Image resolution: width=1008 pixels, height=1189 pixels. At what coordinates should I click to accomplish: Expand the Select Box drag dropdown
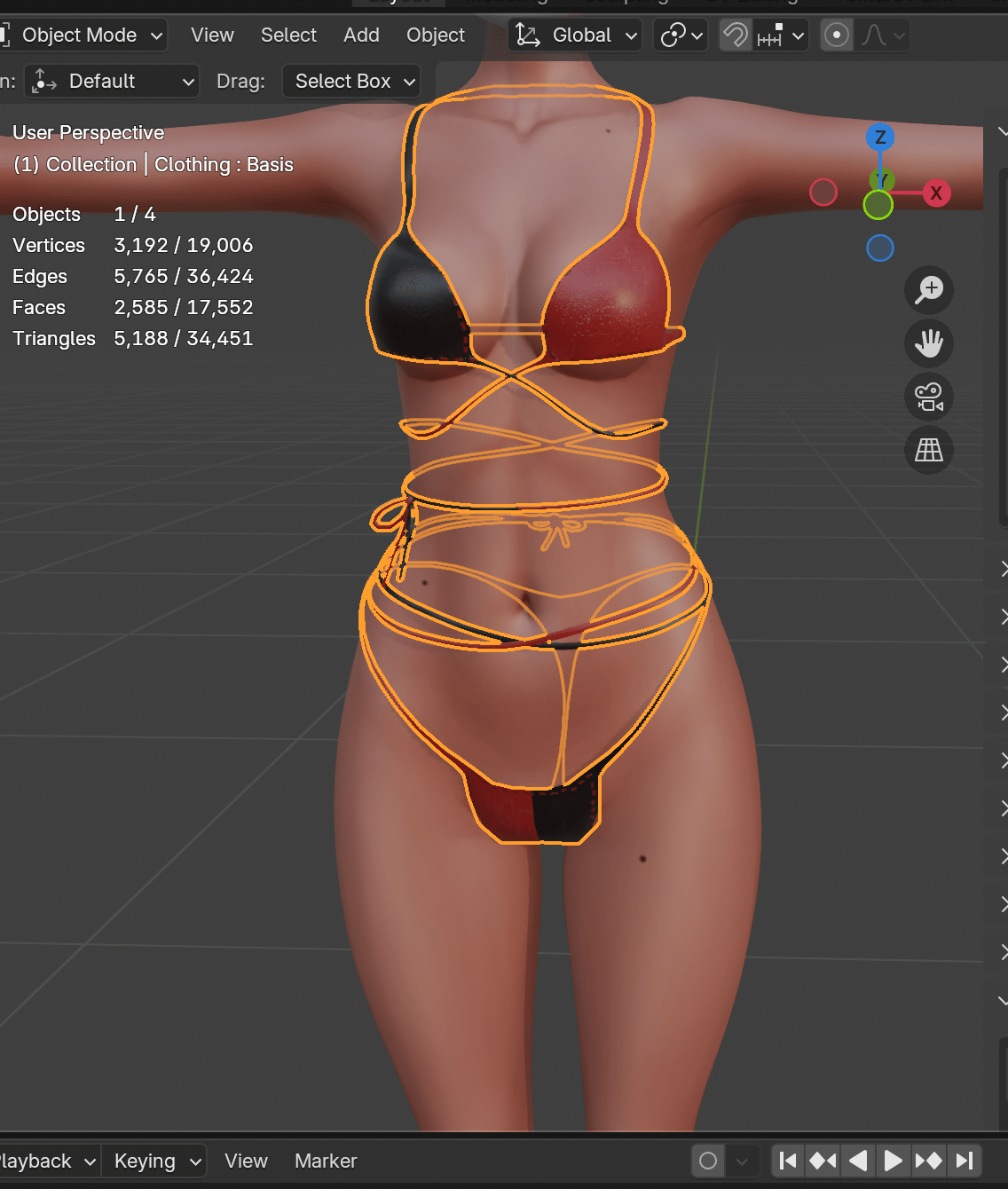click(352, 82)
